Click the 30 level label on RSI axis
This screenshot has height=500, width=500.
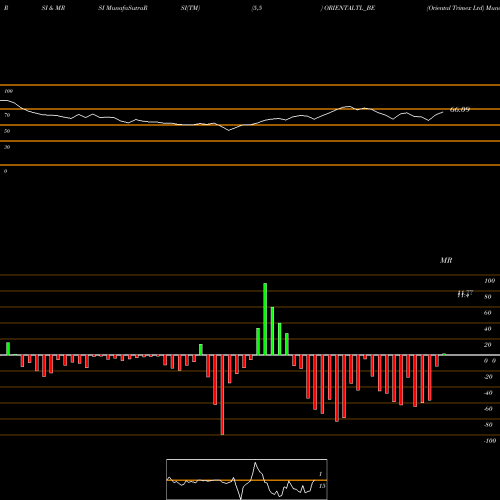(x=7, y=147)
